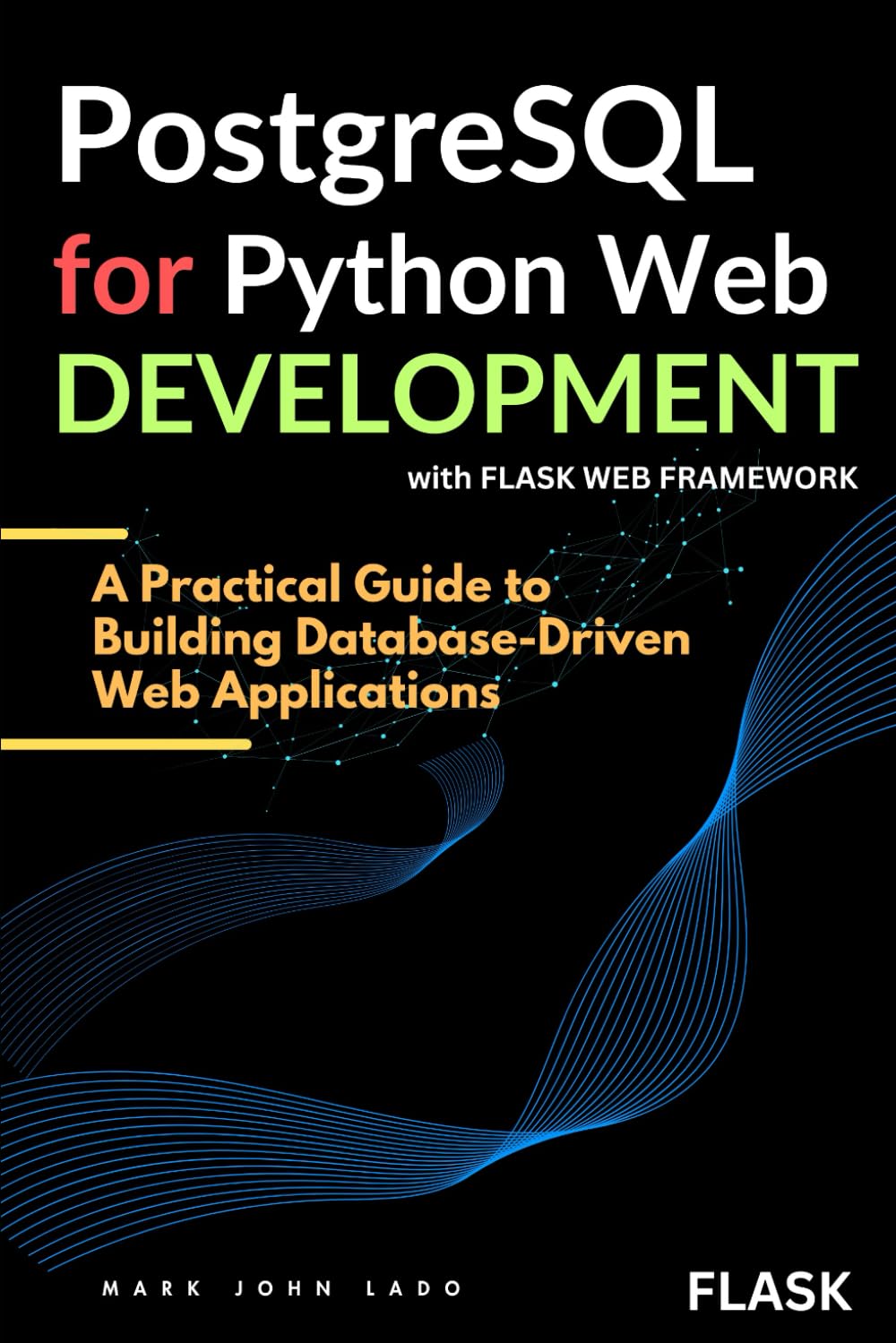Image resolution: width=896 pixels, height=1343 pixels.
Task: Click the bold "FLASK" label at bottom
Action: 770,1291
